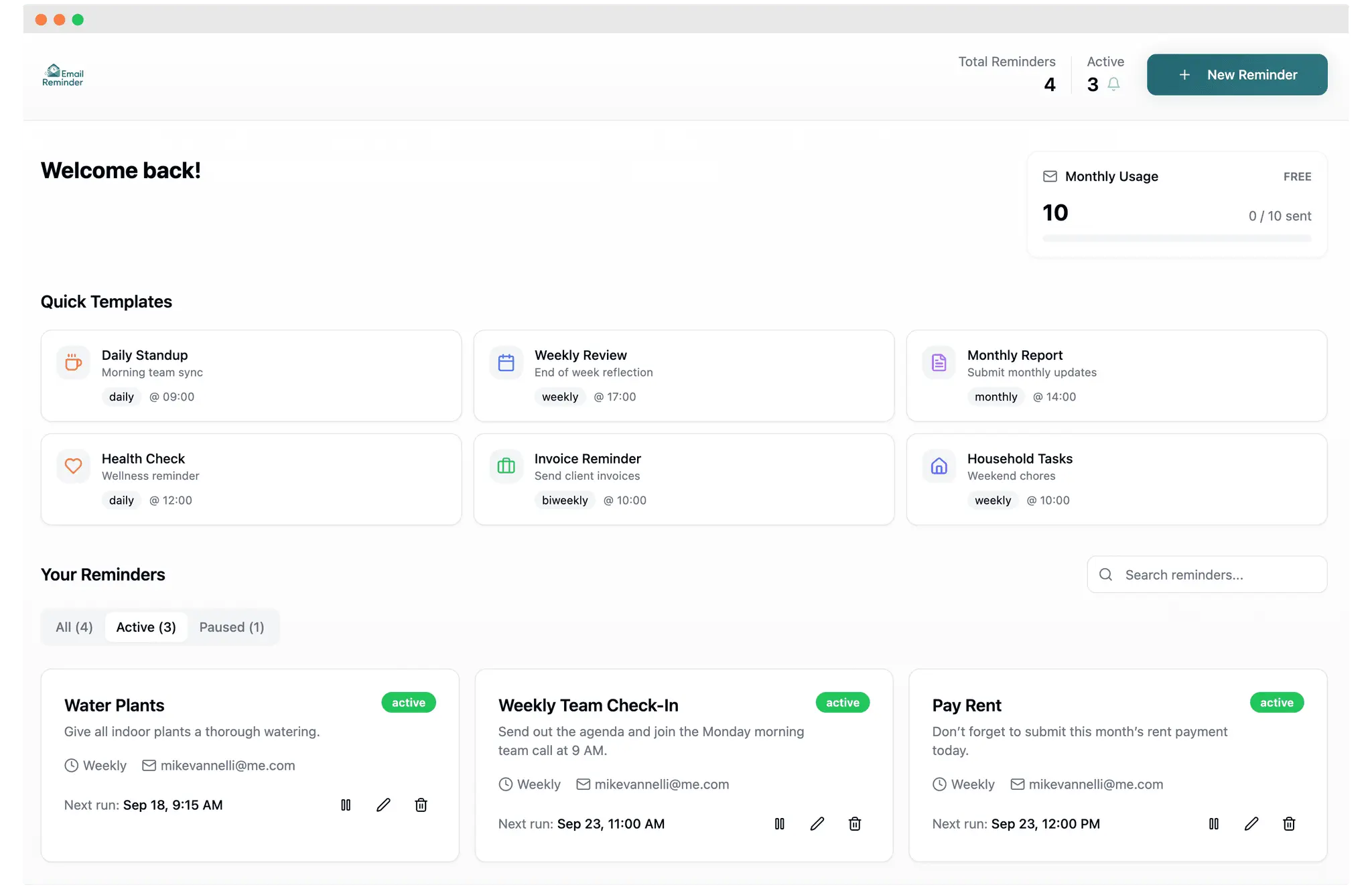1372x889 pixels.
Task: Click the '0 / 10 sent' usage text
Action: (1280, 216)
